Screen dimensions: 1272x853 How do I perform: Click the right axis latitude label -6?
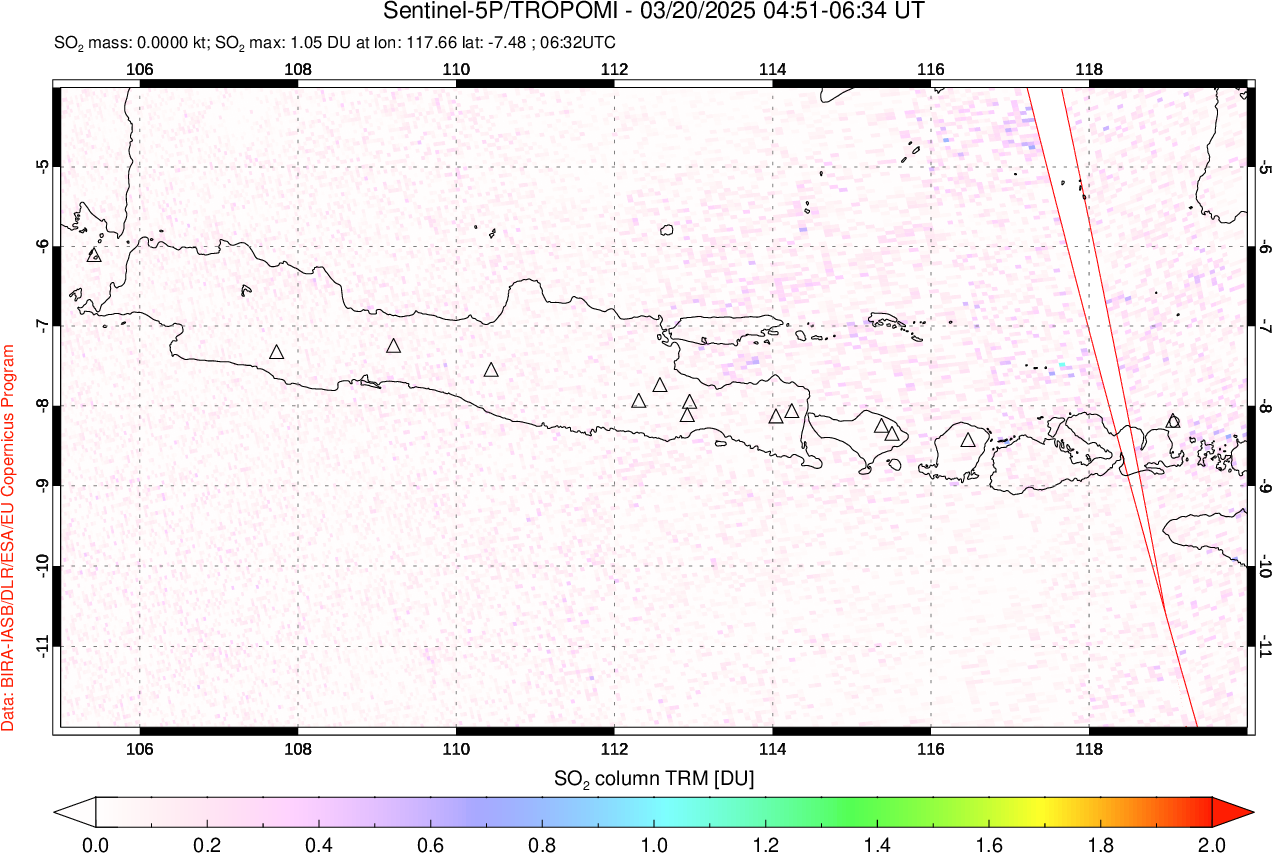[x=1265, y=246]
